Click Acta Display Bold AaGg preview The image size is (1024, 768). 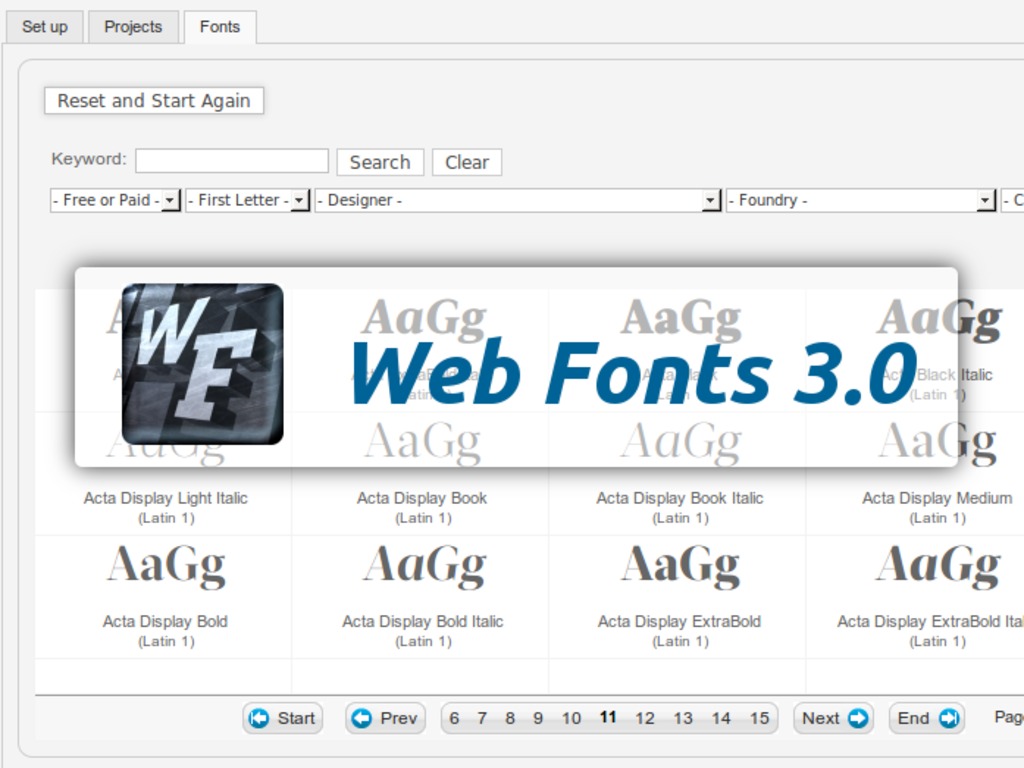click(167, 566)
